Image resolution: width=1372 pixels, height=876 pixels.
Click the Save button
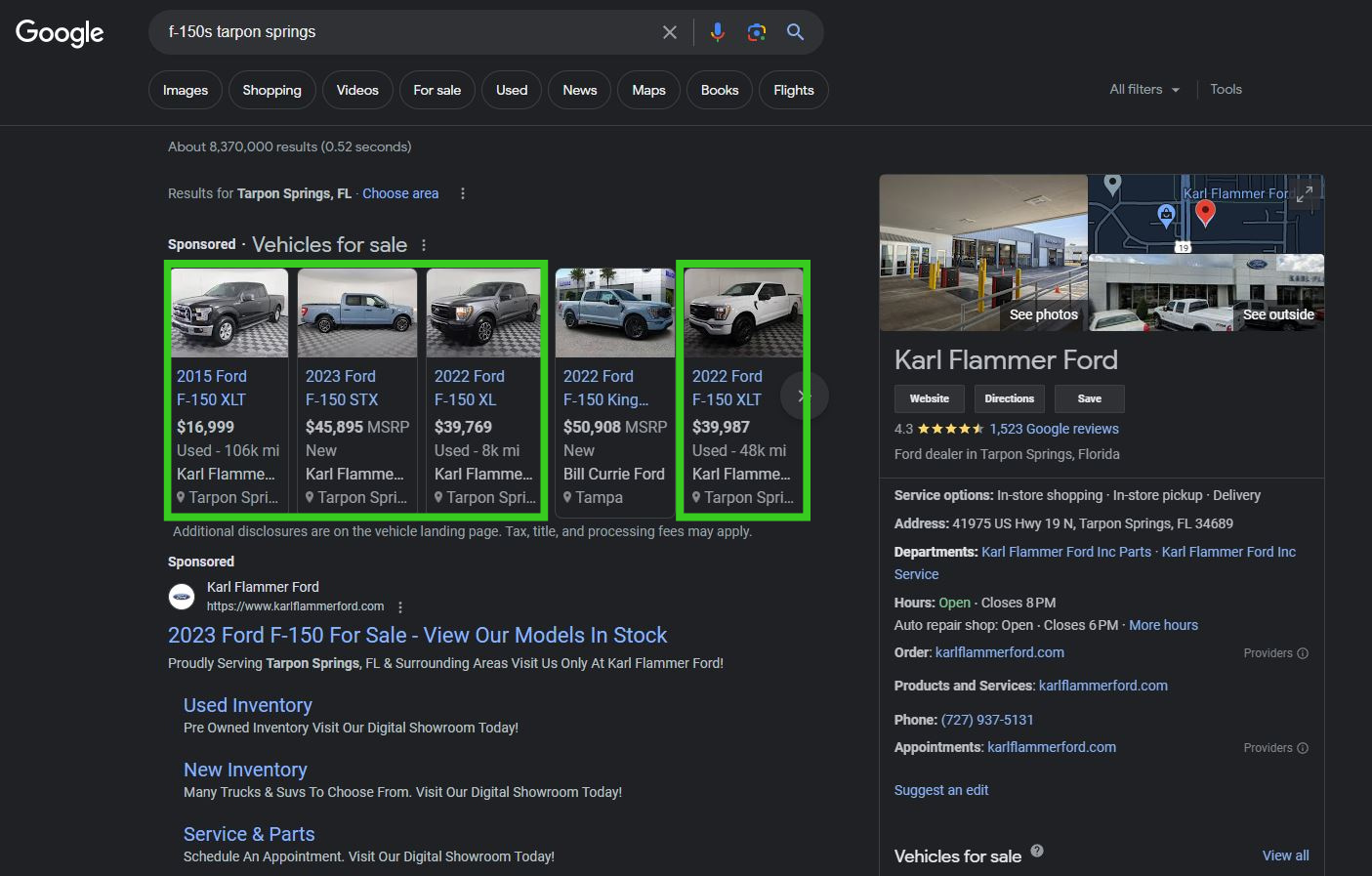(x=1090, y=398)
